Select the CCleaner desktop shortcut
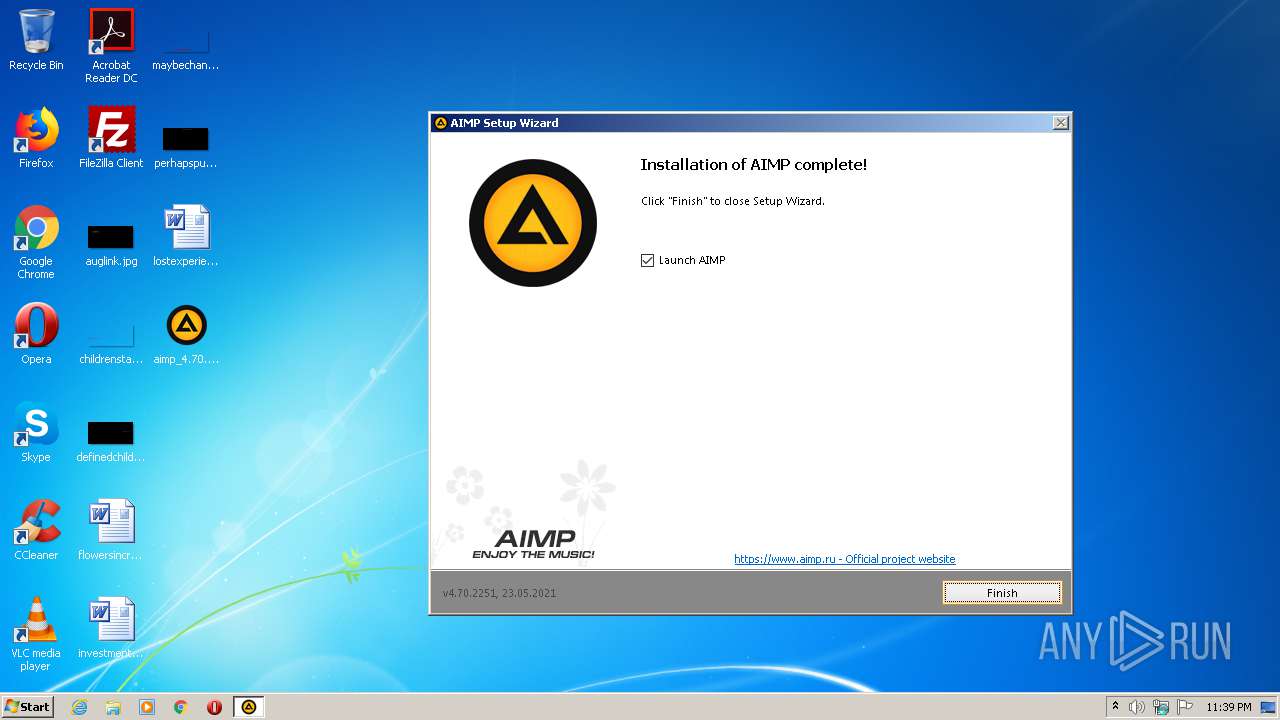The width and height of the screenshot is (1280, 720). point(36,530)
